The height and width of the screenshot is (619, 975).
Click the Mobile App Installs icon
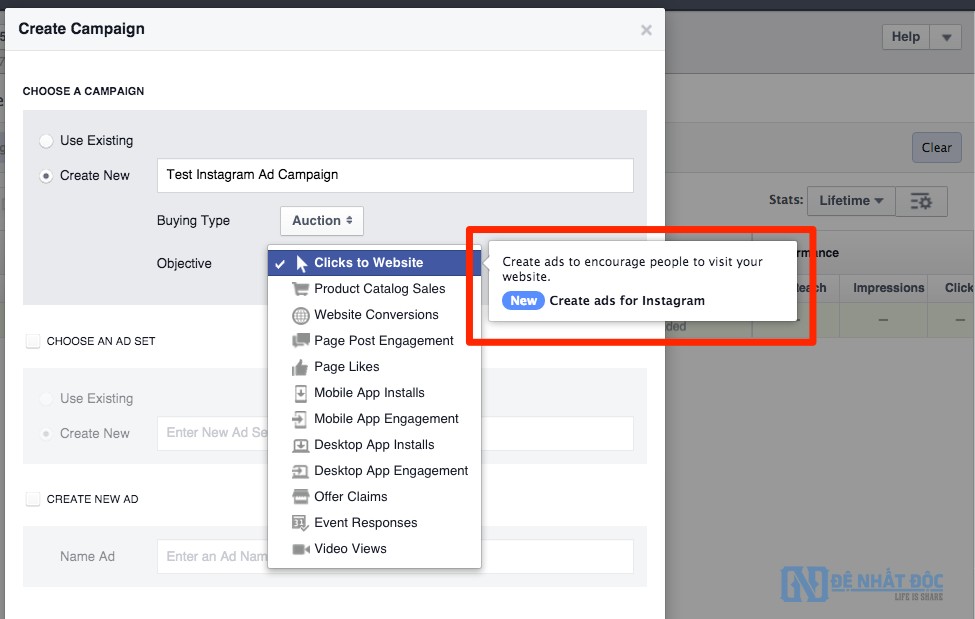(300, 393)
